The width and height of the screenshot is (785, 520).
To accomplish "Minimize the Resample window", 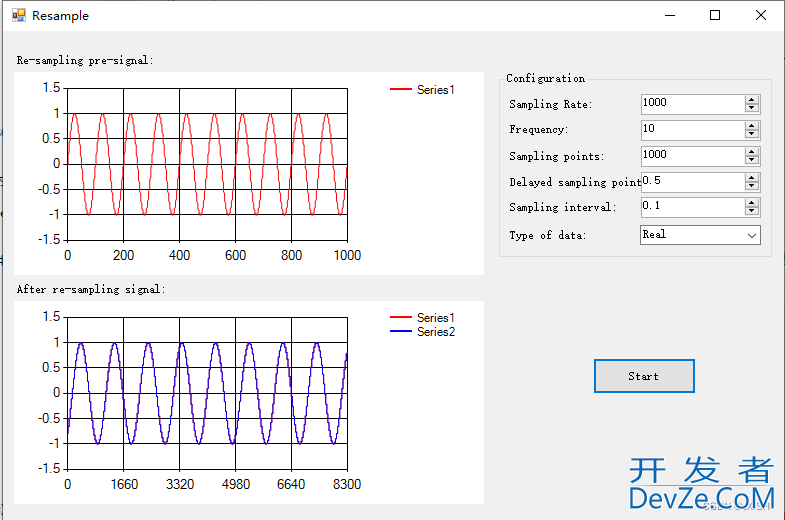I will point(670,16).
